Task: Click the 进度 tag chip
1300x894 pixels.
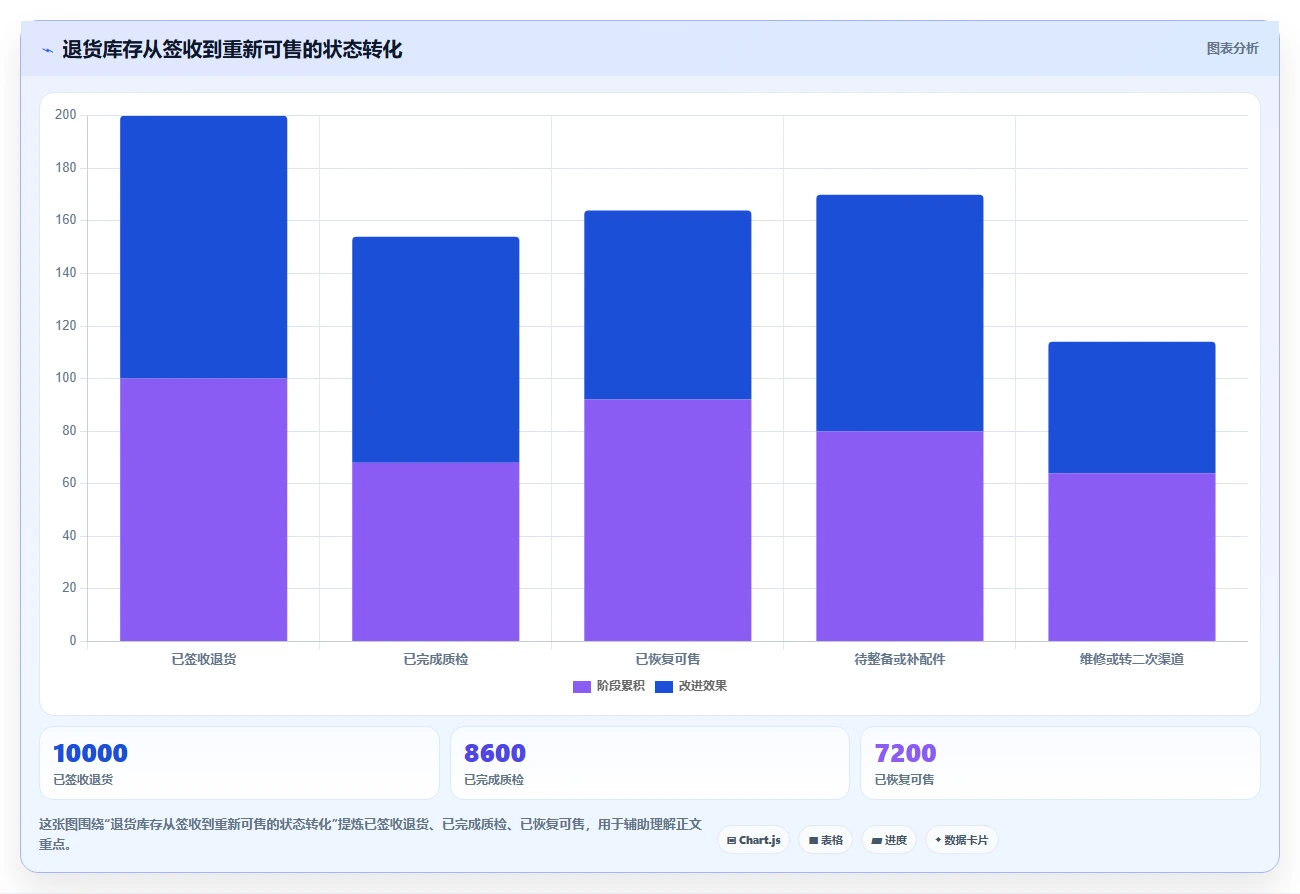Action: [889, 840]
